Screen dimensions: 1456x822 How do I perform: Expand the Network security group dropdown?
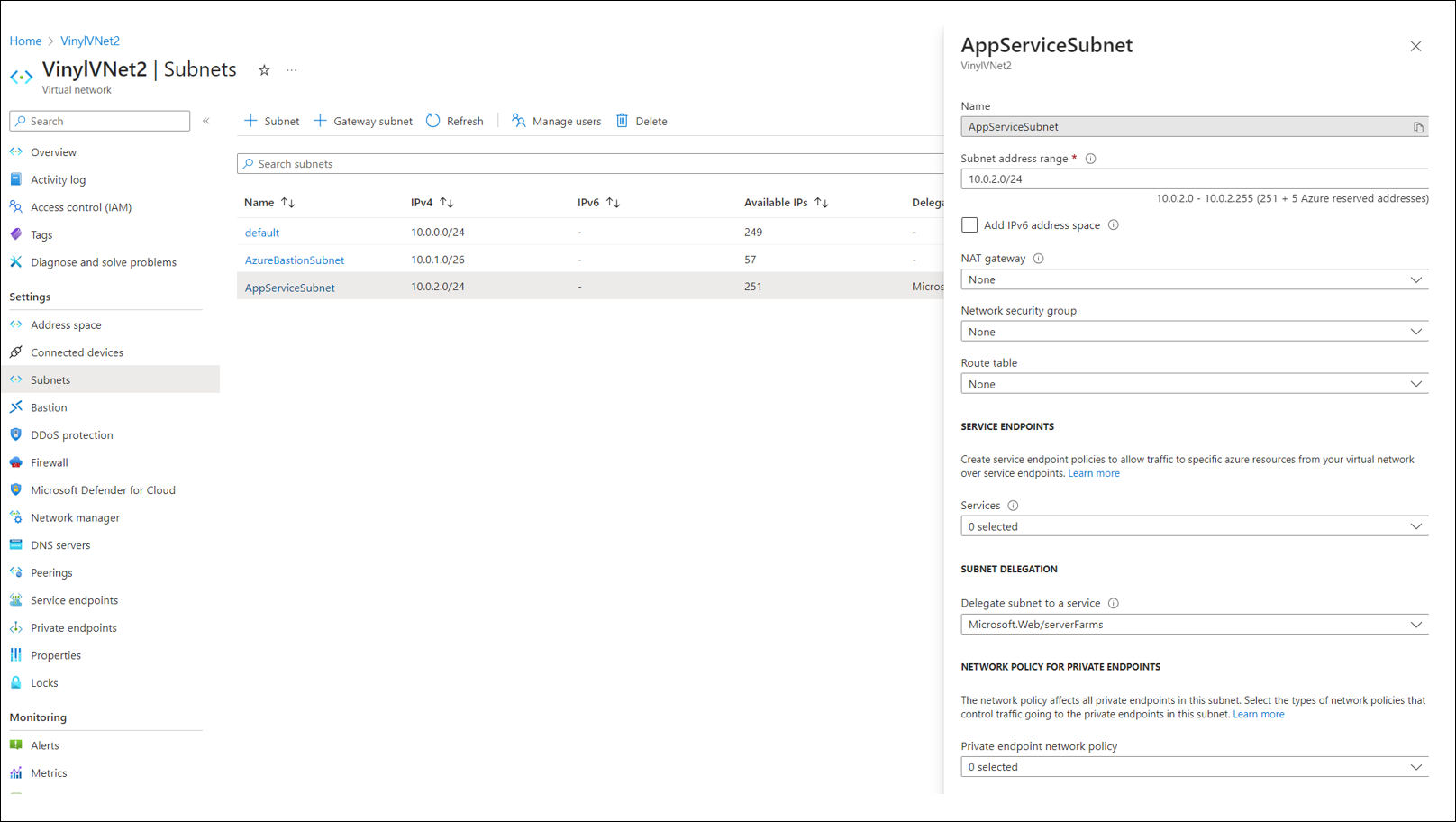1195,333
